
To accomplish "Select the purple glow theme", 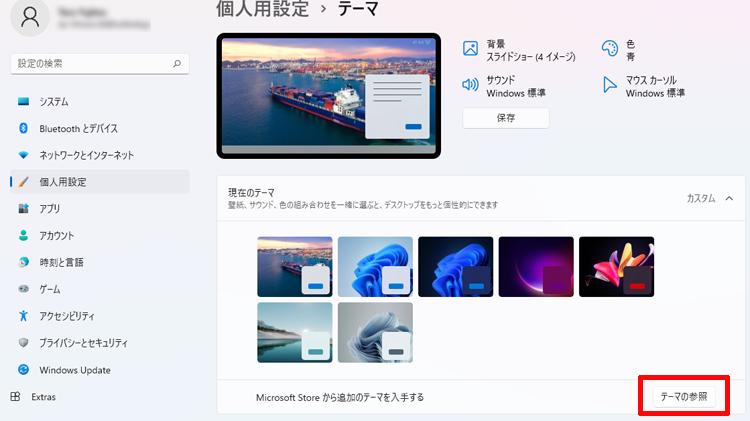I will tap(536, 266).
